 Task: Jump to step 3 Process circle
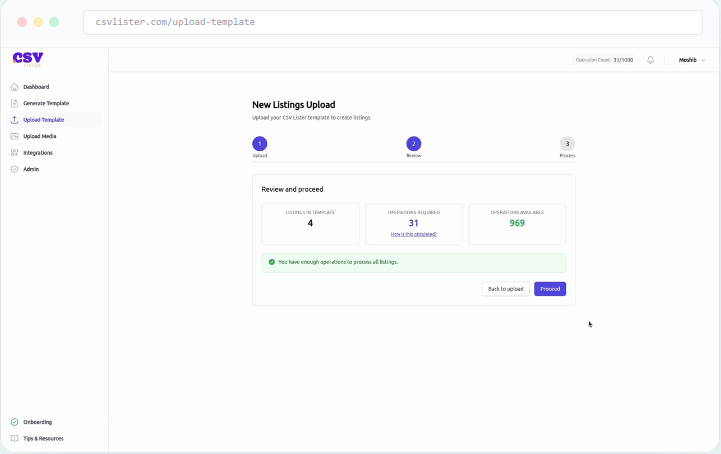(567, 144)
